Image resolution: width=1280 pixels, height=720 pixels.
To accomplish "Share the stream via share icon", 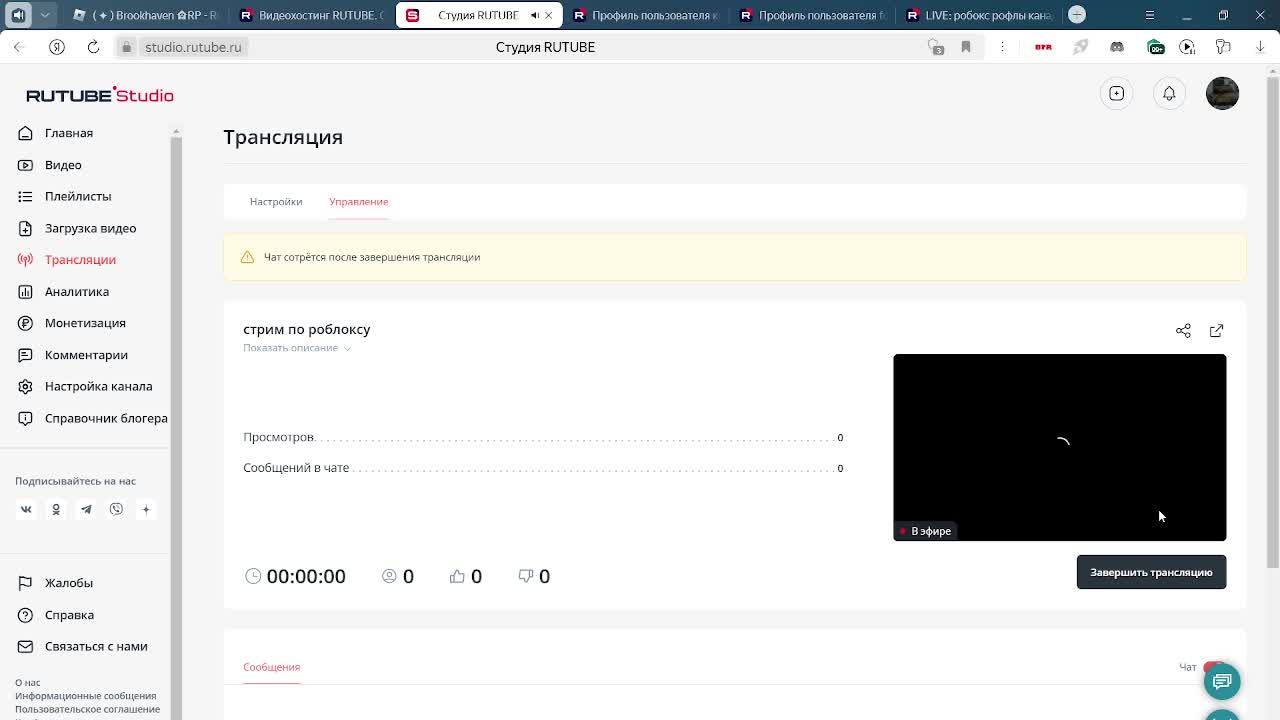I will [1183, 330].
